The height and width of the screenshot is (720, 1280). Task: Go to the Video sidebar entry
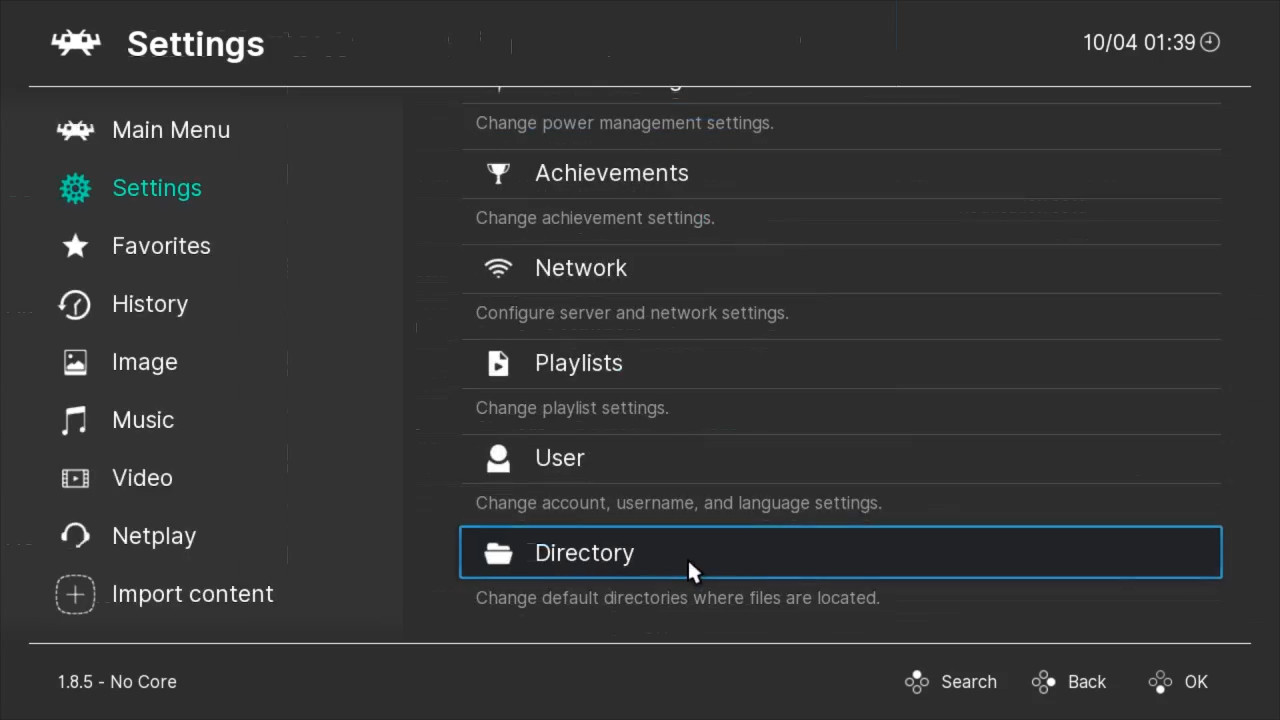point(142,478)
